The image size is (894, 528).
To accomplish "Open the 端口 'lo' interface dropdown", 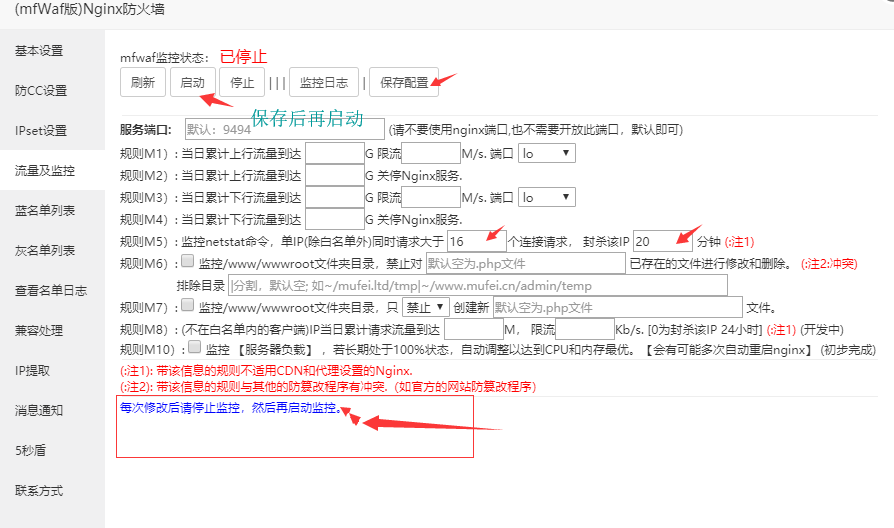I will 546,153.
